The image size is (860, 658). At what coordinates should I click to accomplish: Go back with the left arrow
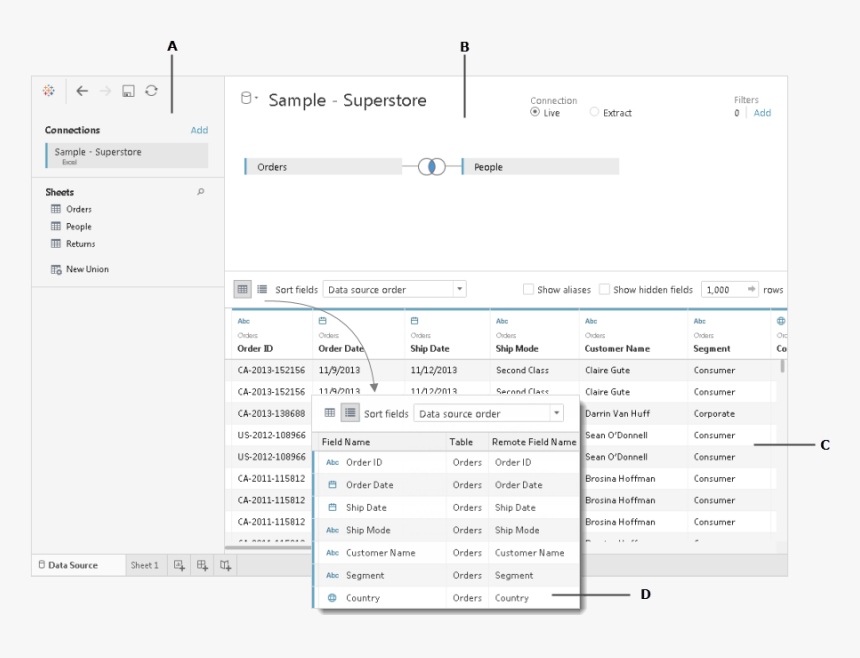pyautogui.click(x=82, y=91)
